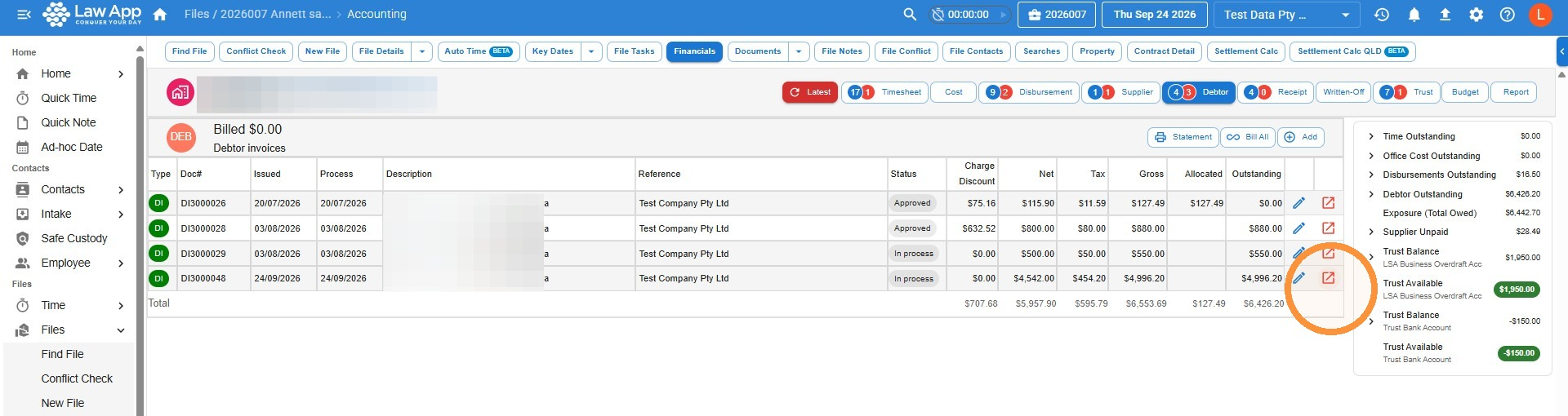
Task: Expand Office Cost Outstanding row
Action: pyautogui.click(x=1371, y=156)
